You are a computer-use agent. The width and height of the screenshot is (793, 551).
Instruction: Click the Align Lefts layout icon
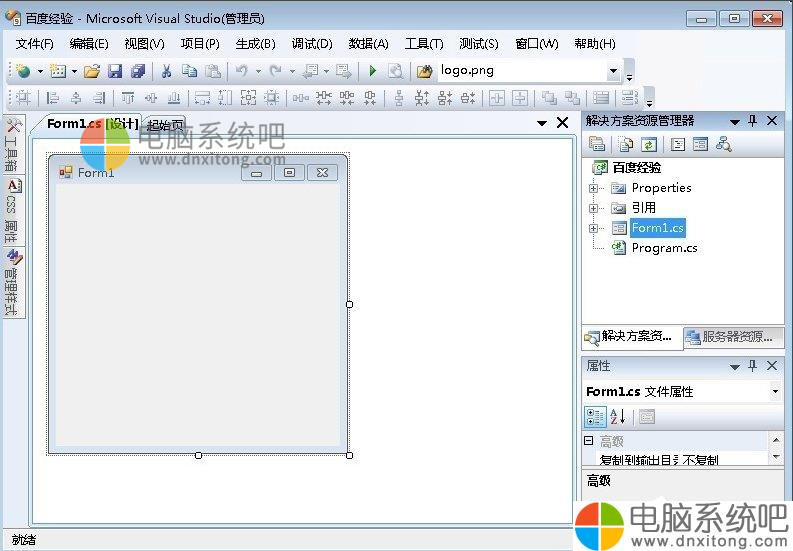[52, 98]
